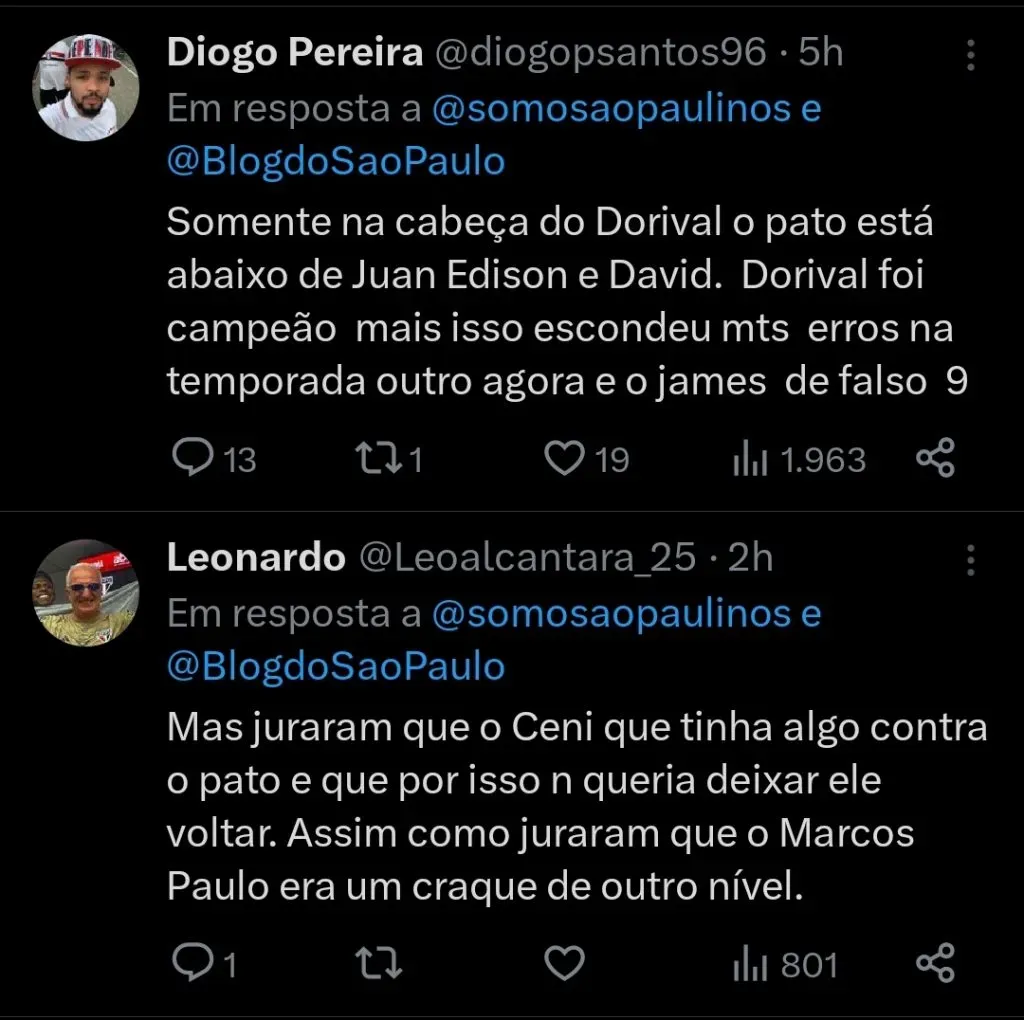Open @somosaopaulinos mention in Leonardo's reply
1024x1020 pixels.
[613, 614]
